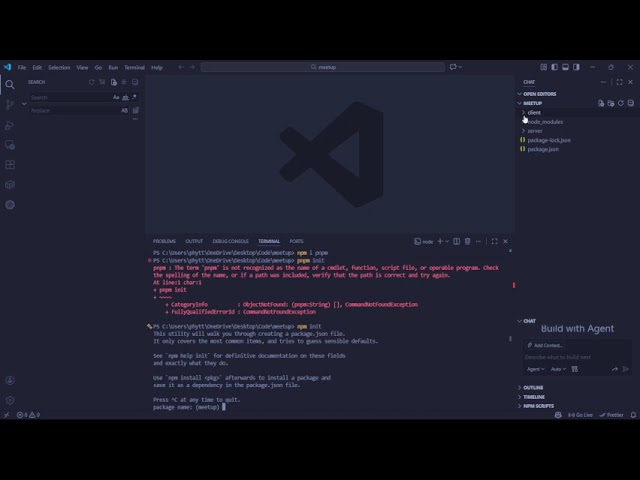Toggle Primary Side Bar visibility
Image resolution: width=640 pixels, height=480 pixels.
tap(554, 67)
